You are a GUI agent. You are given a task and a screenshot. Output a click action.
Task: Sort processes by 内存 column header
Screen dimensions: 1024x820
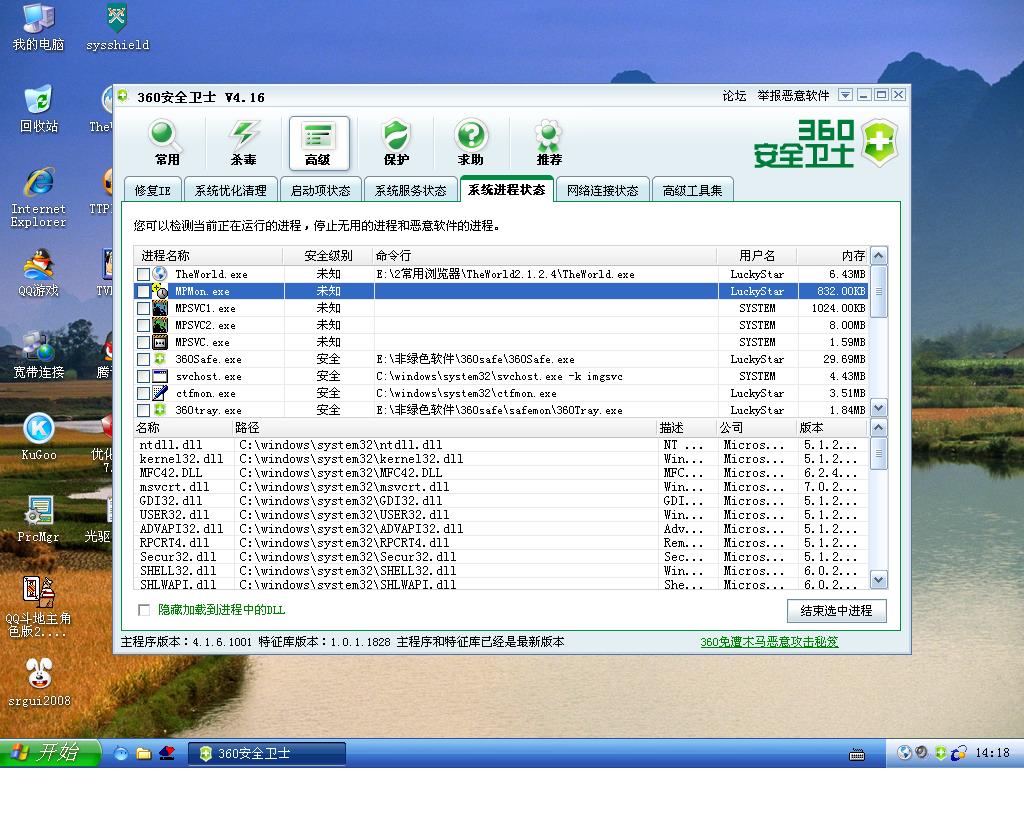833,255
